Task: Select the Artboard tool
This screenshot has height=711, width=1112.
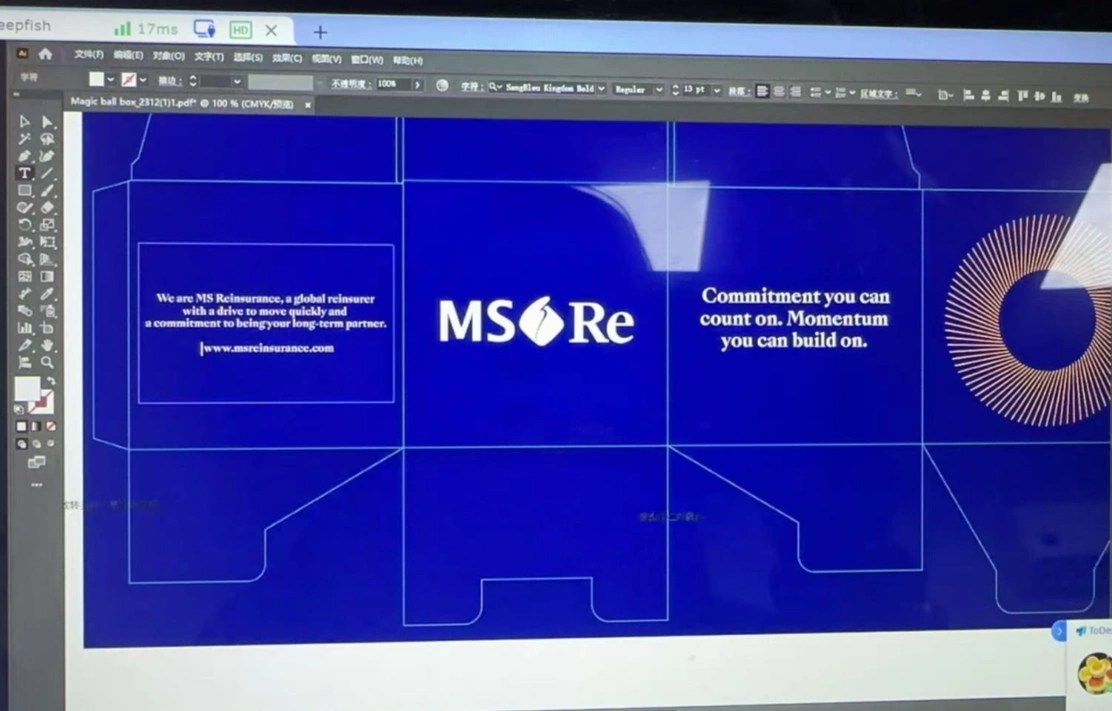Action: [47, 327]
